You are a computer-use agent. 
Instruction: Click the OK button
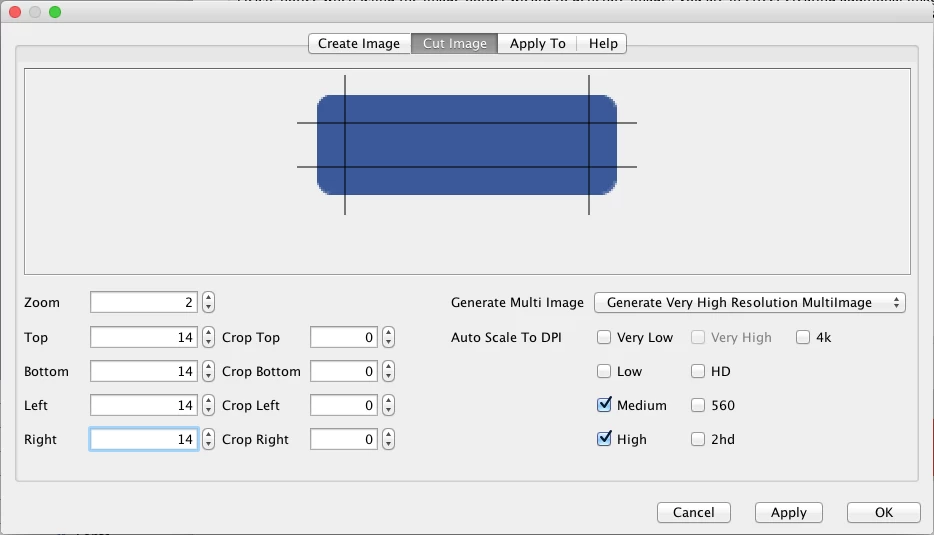883,512
